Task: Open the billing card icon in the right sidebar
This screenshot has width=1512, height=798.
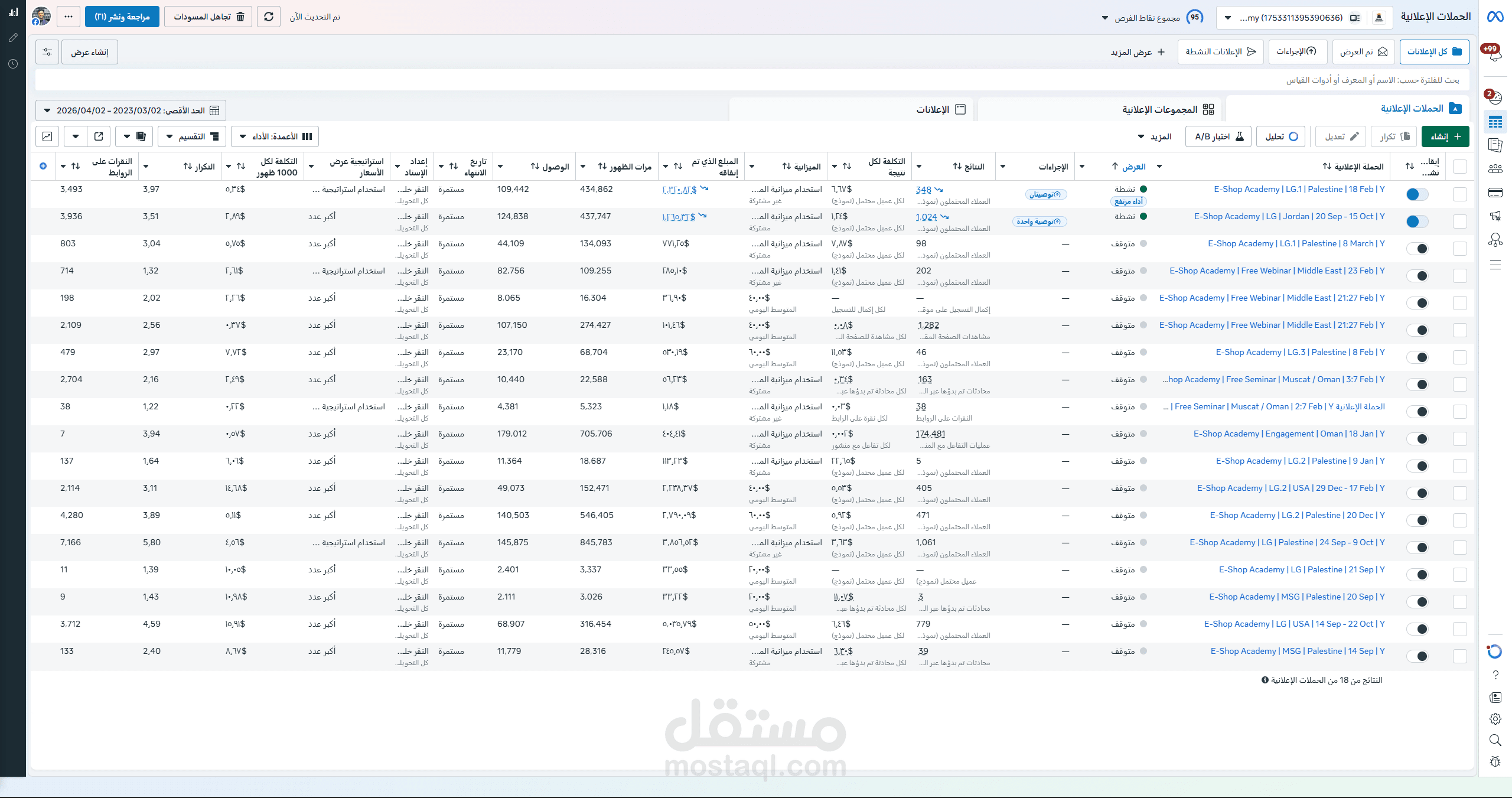Action: [x=1495, y=193]
